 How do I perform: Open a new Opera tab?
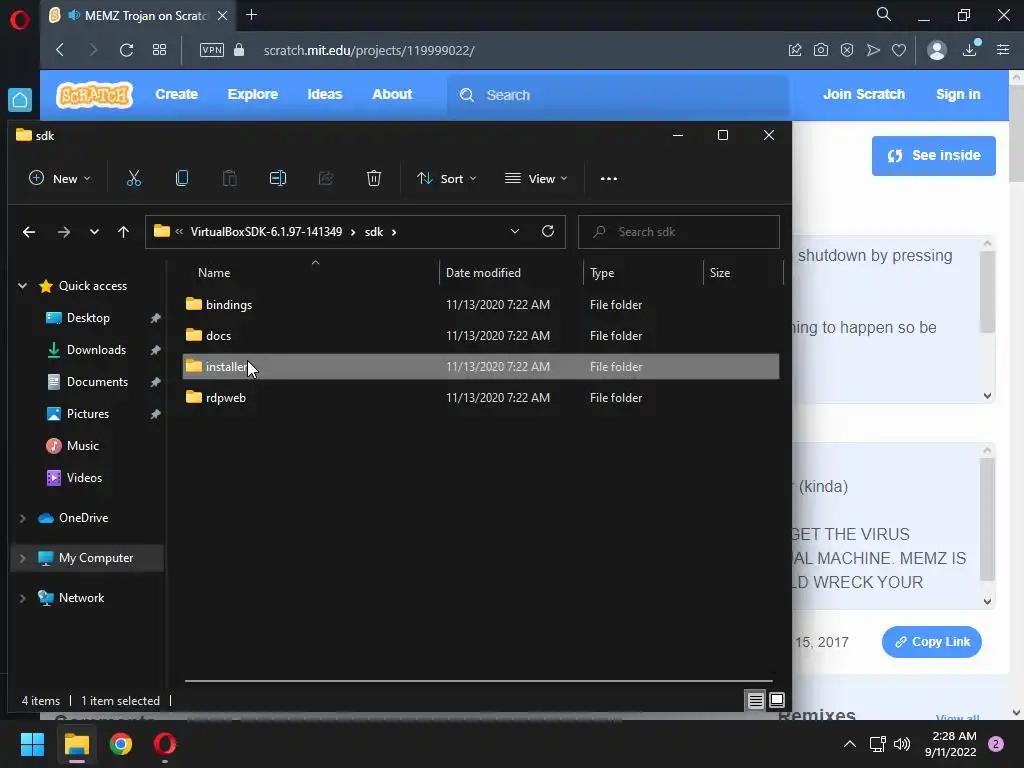coord(251,14)
